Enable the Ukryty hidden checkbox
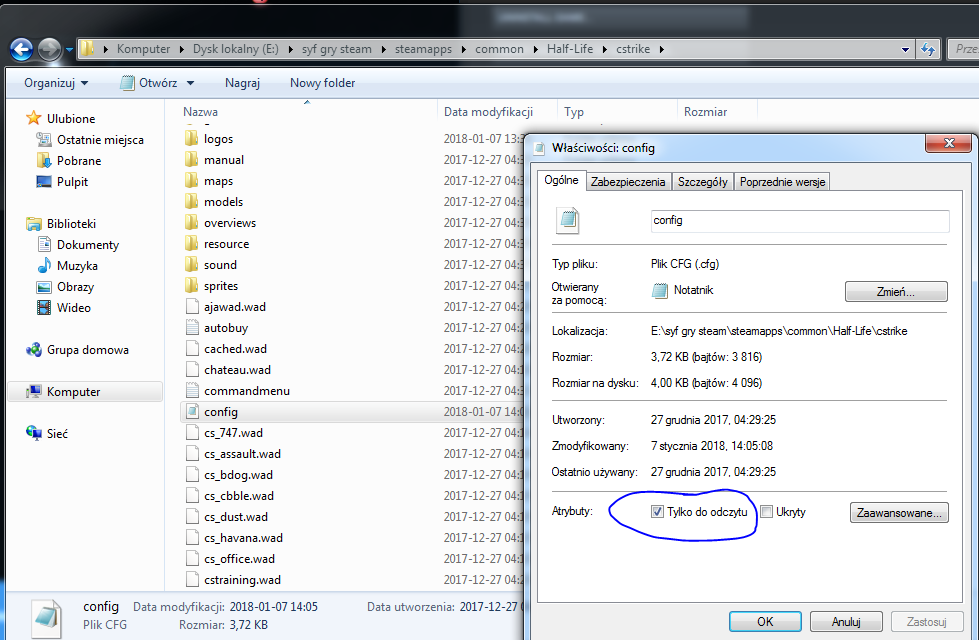This screenshot has height=640, width=979. click(767, 512)
